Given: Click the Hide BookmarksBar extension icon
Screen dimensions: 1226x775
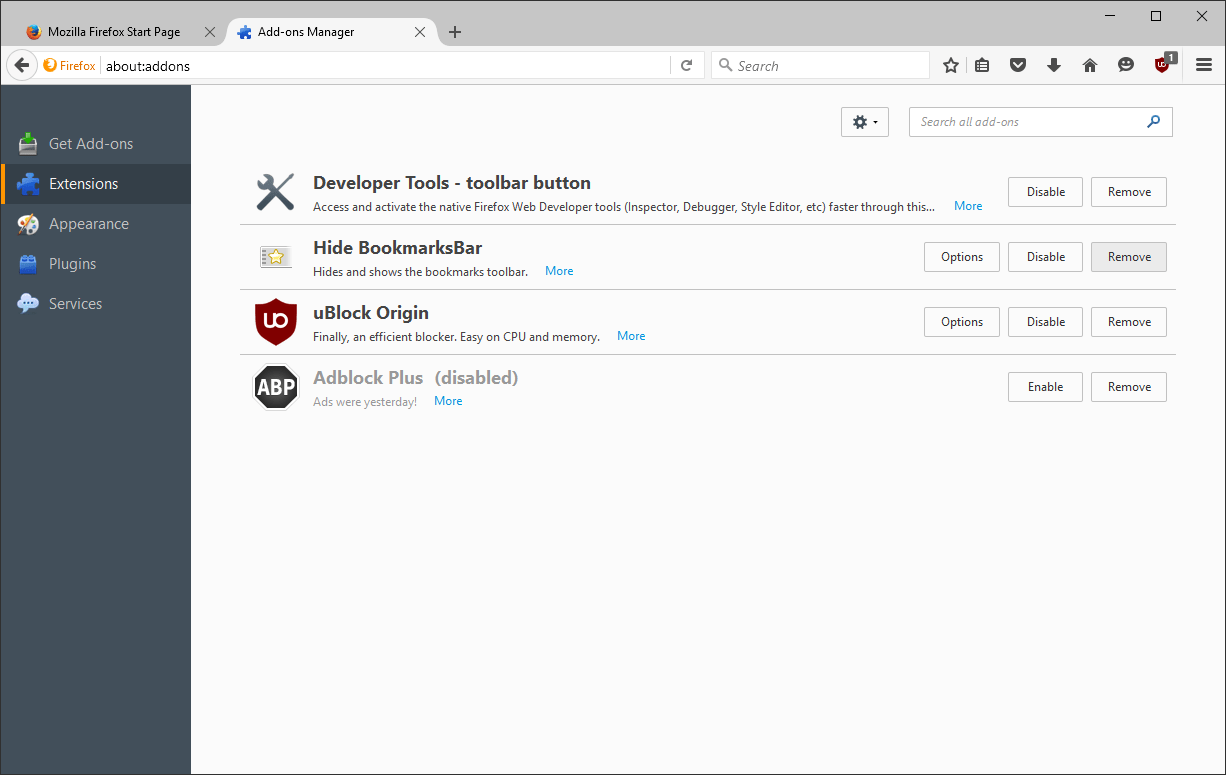Looking at the screenshot, I should (275, 257).
